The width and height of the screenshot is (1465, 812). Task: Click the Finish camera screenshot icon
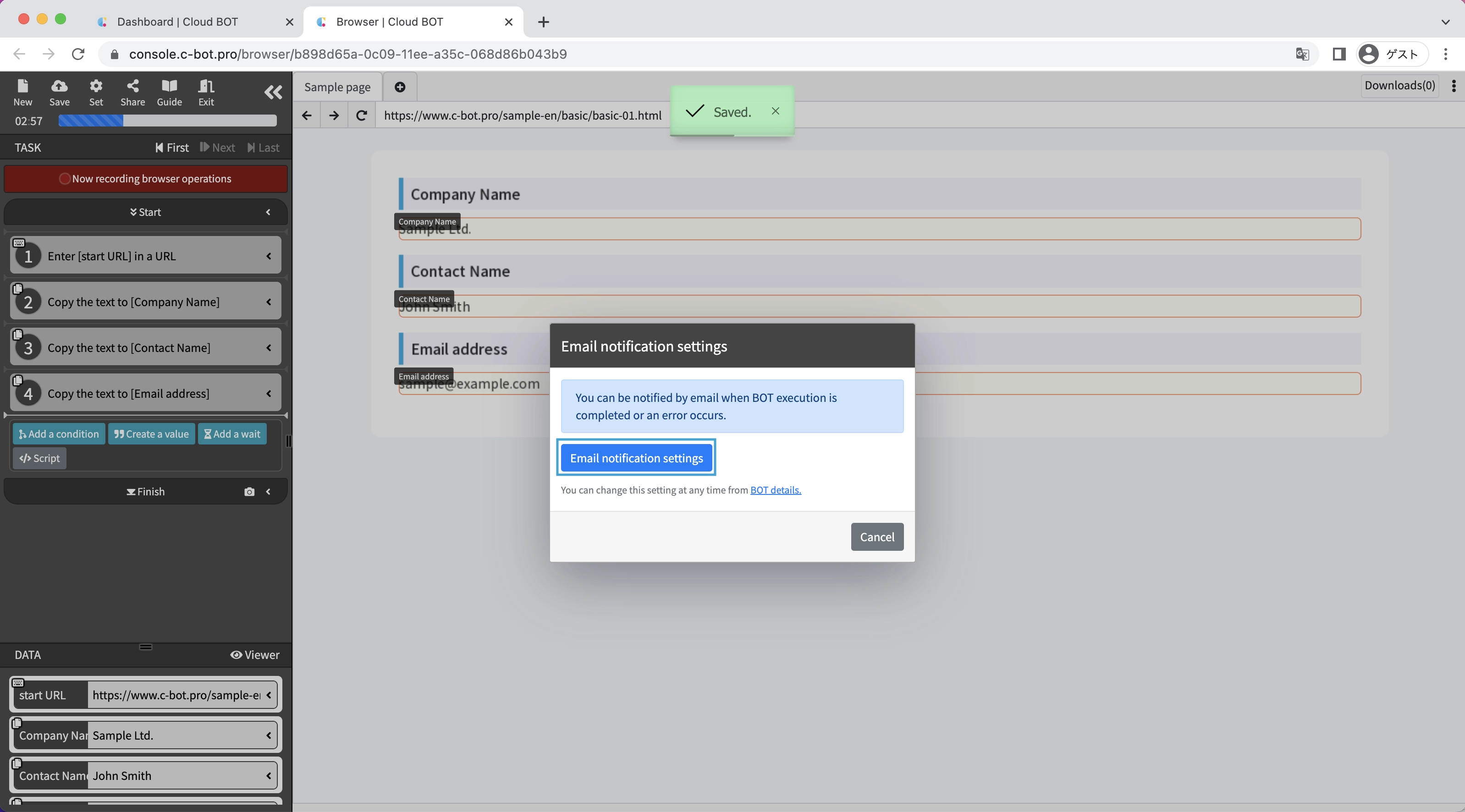[249, 491]
